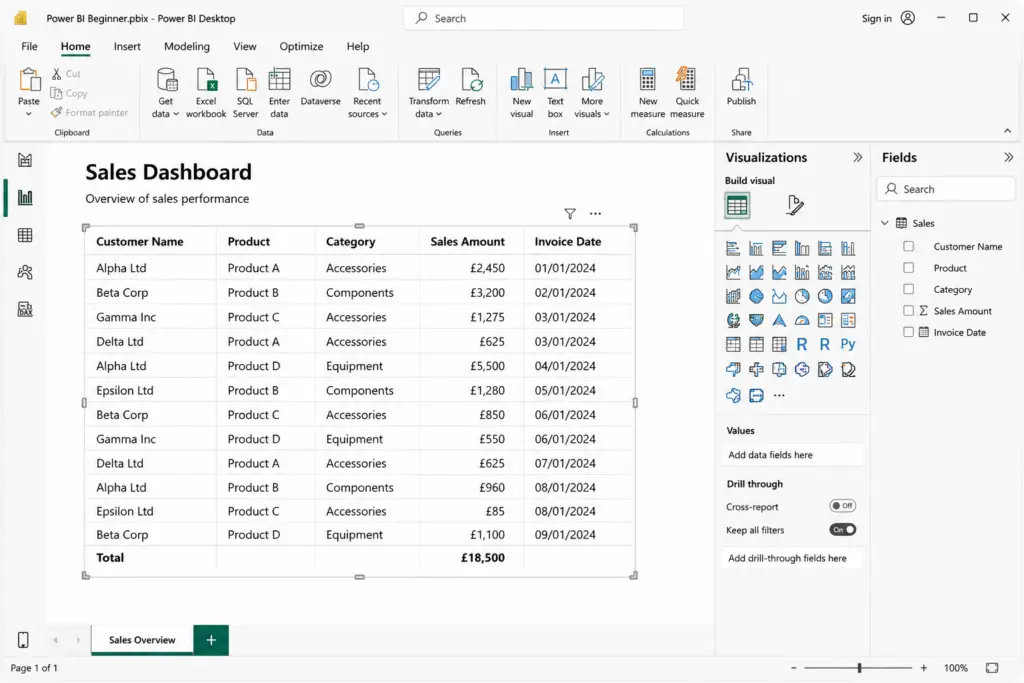Click the Fields pane Search box
The width and height of the screenshot is (1024, 683).
[x=946, y=189]
